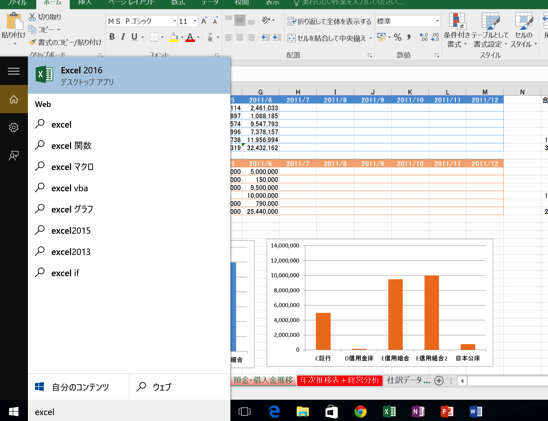Click the increase indent icon
The image size is (548, 421).
pyautogui.click(x=277, y=37)
